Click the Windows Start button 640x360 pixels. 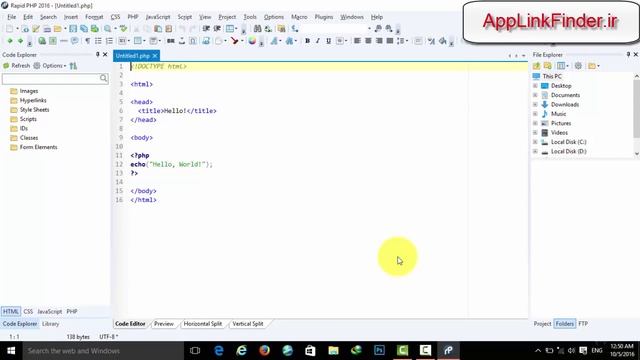coord(11,351)
